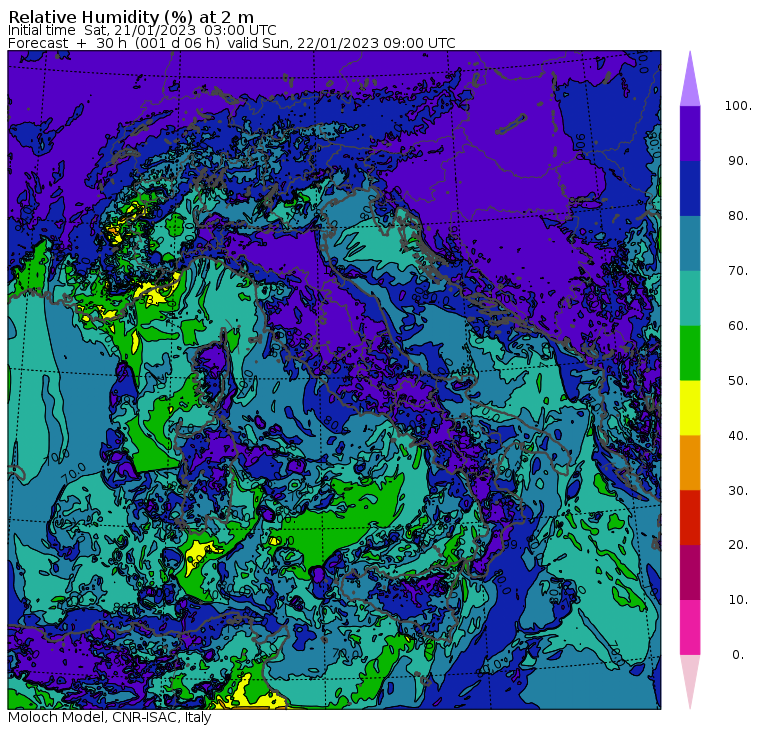Select the steel blue 70–80 legend band
Screen dimensions: 760x731
coord(690,243)
